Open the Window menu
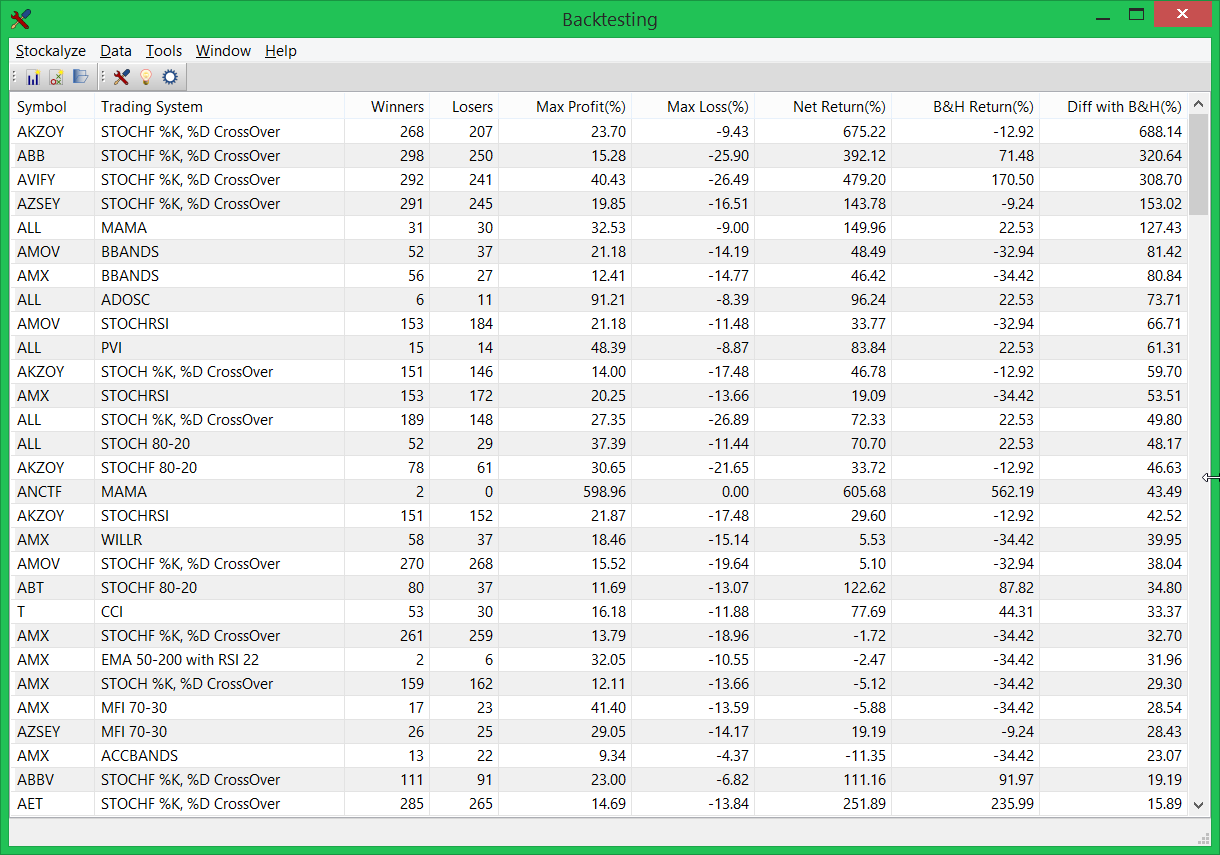The image size is (1220, 855). click(222, 51)
